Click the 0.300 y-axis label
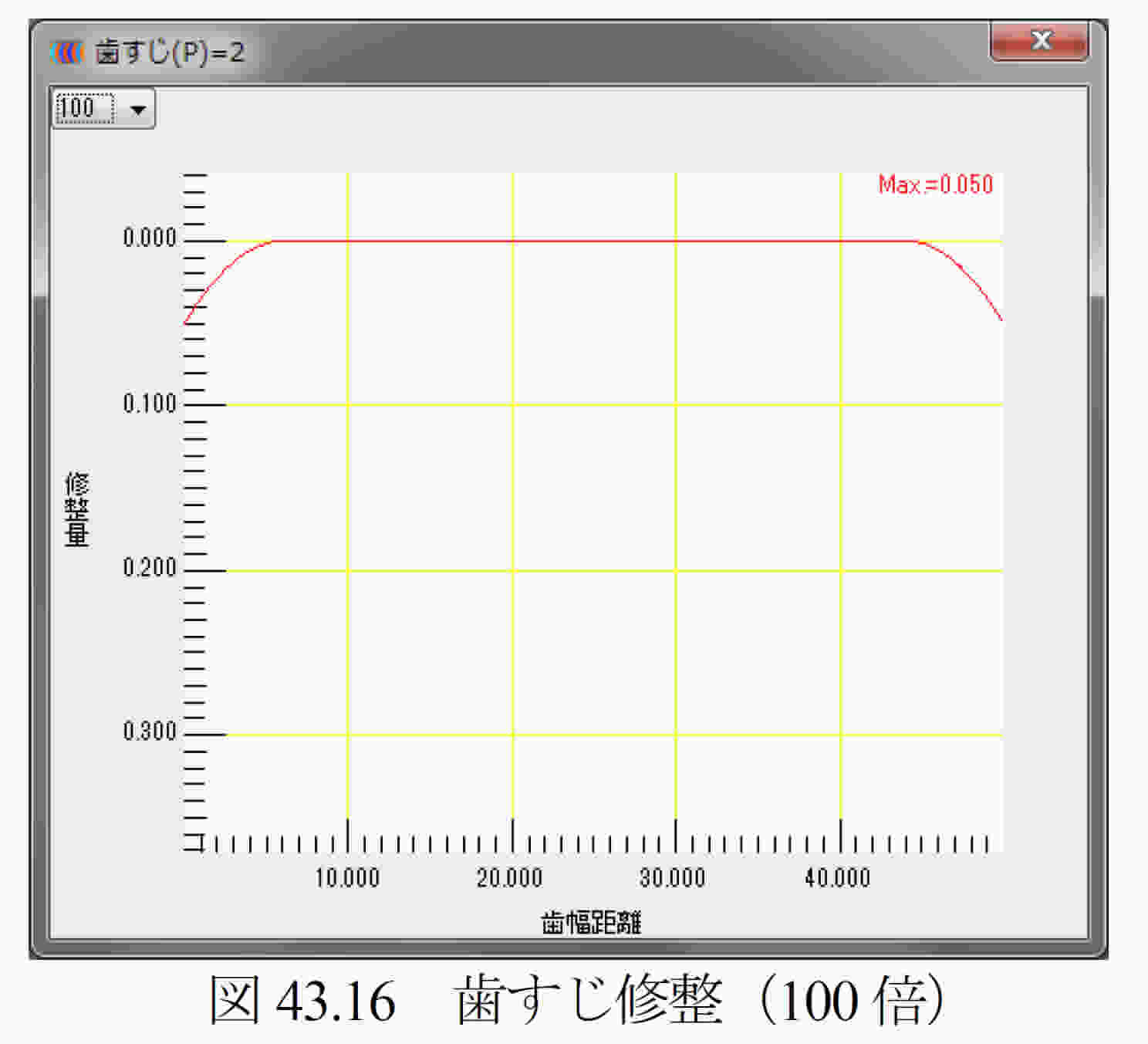This screenshot has width=1148, height=1044. click(150, 731)
